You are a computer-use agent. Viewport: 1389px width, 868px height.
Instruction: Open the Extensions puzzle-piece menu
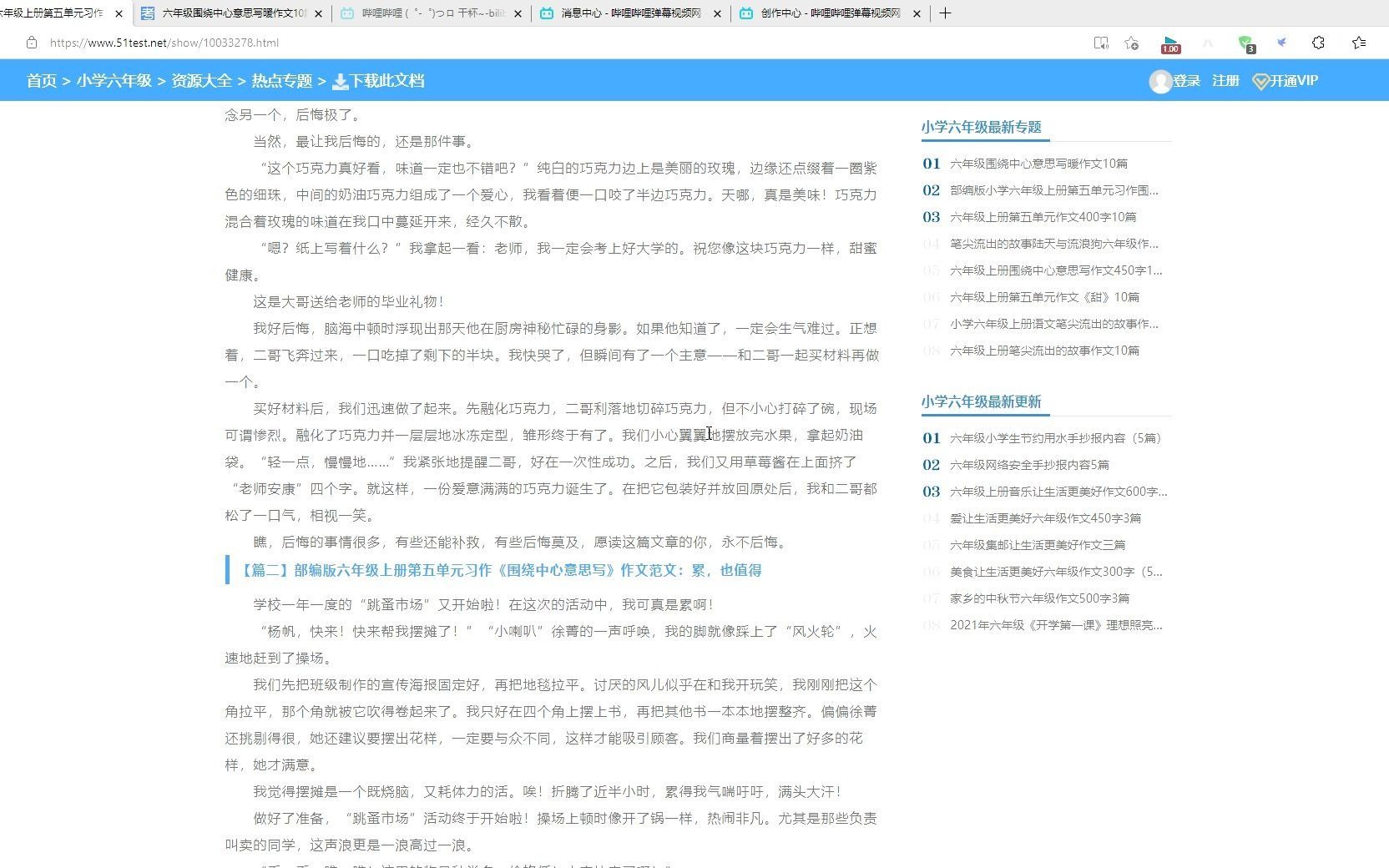pyautogui.click(x=1318, y=43)
